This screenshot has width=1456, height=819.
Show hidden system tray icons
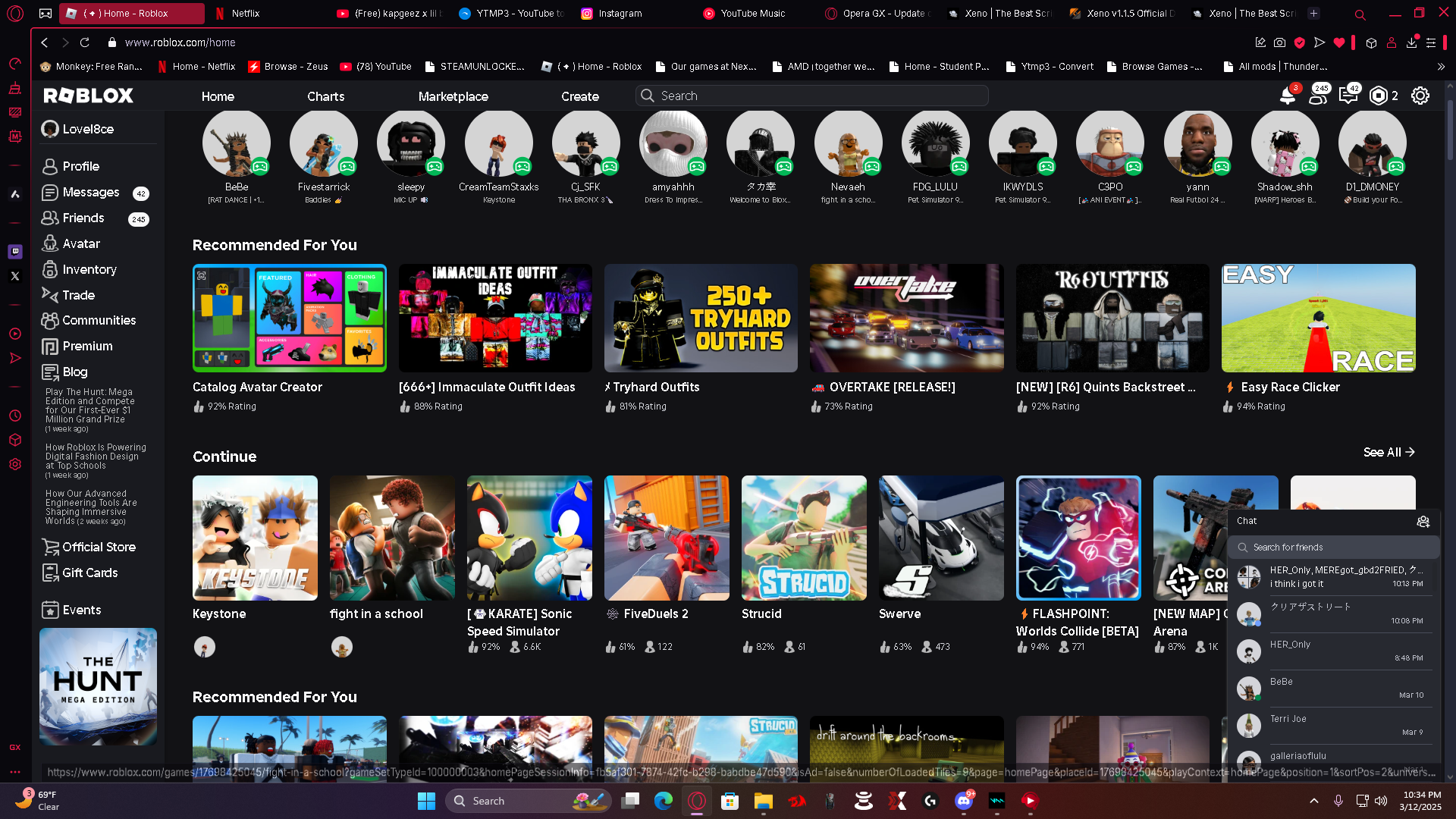click(x=1314, y=801)
